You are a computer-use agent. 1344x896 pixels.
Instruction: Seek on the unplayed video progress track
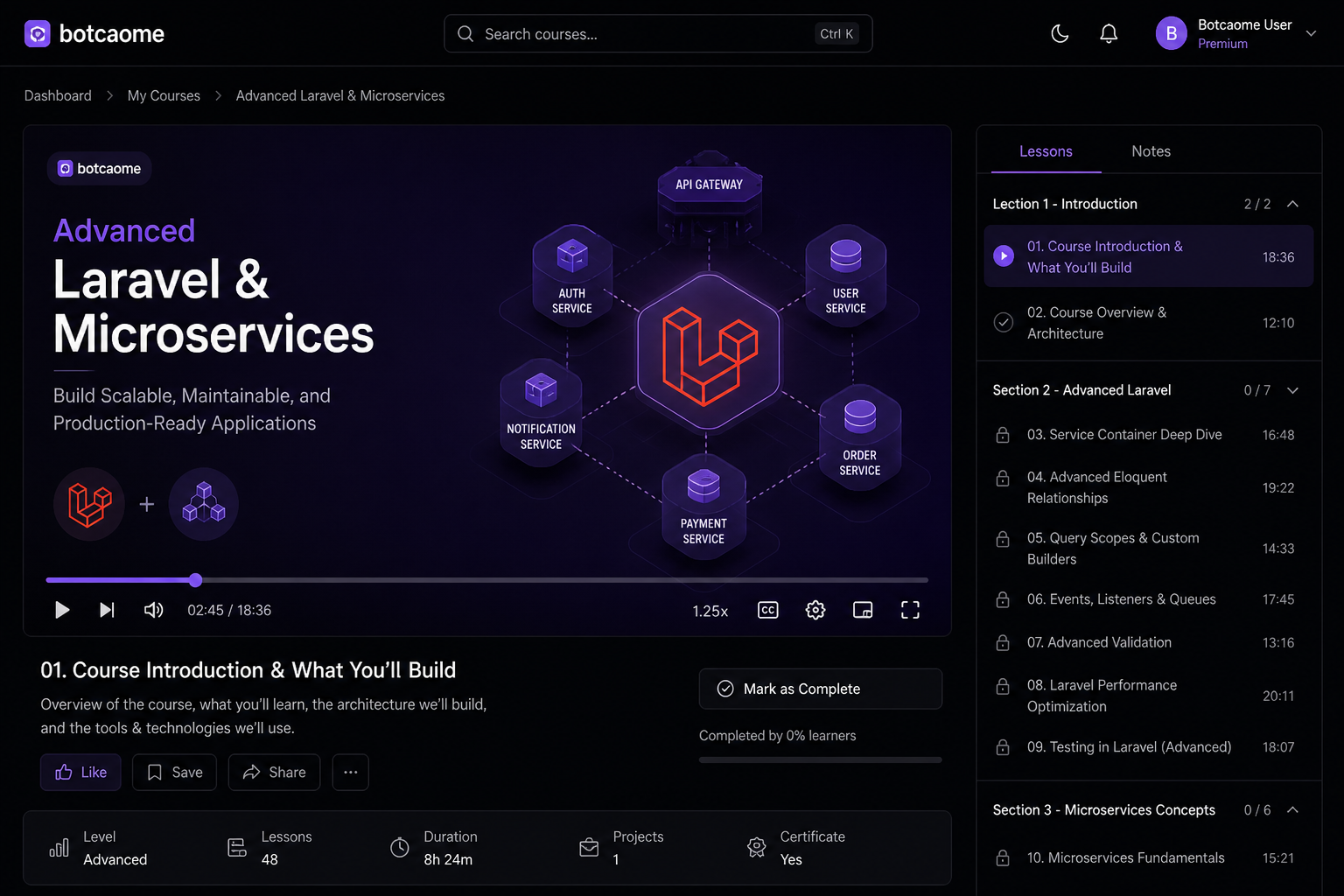tap(565, 580)
